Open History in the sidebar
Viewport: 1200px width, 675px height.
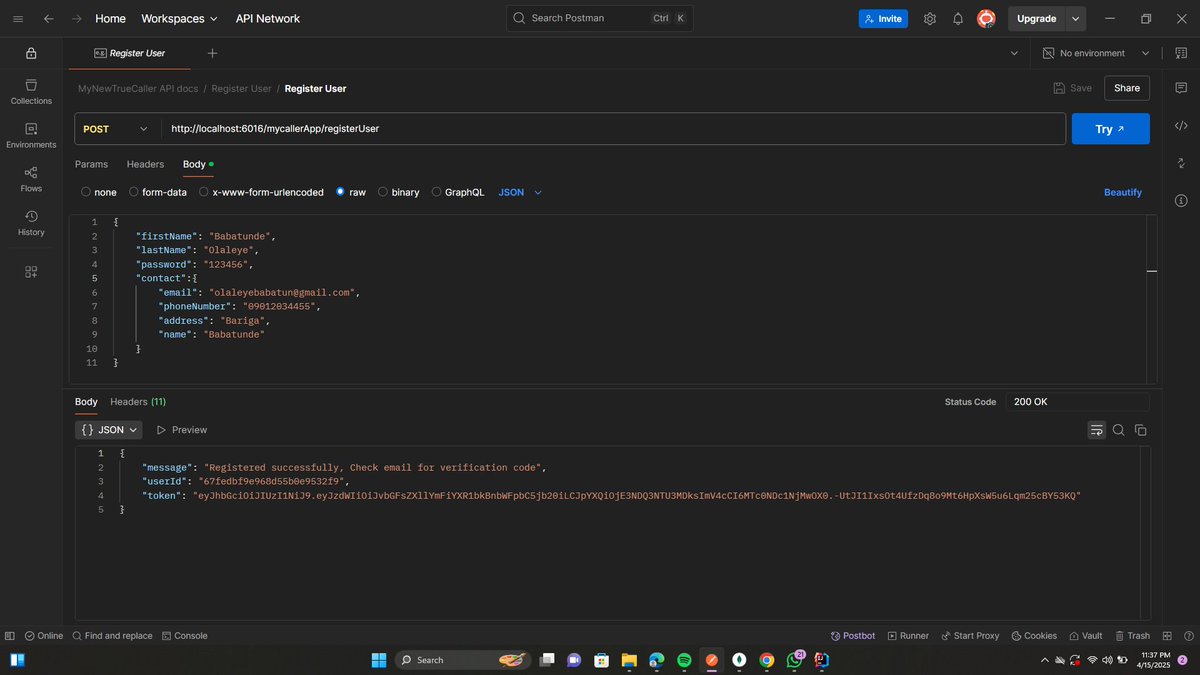(31, 224)
